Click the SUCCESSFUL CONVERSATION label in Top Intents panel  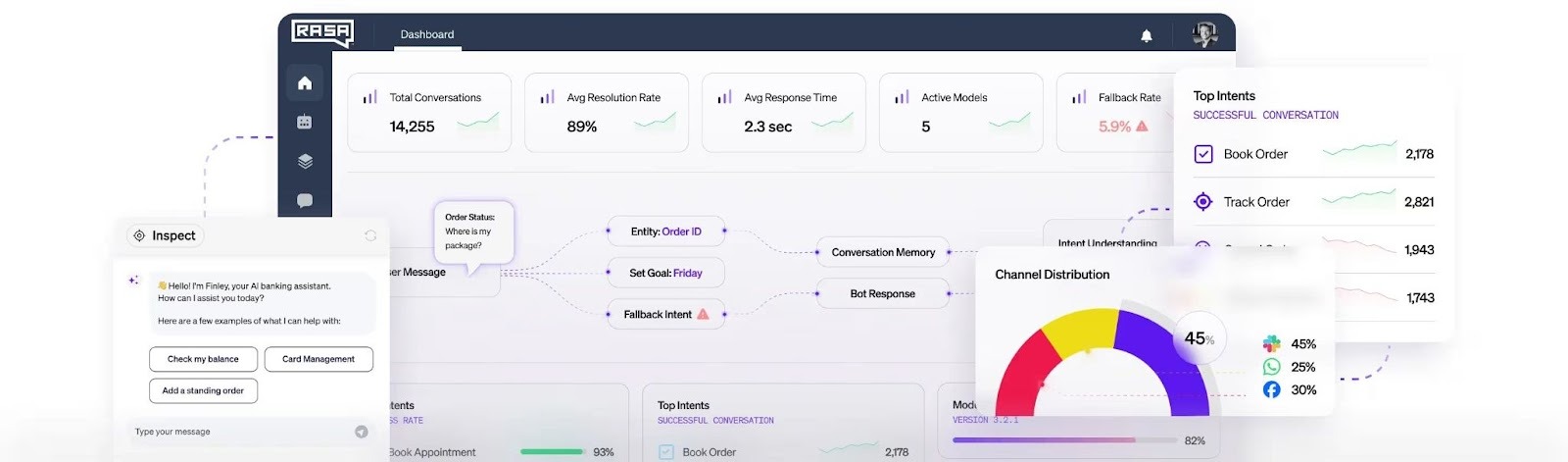(1265, 115)
